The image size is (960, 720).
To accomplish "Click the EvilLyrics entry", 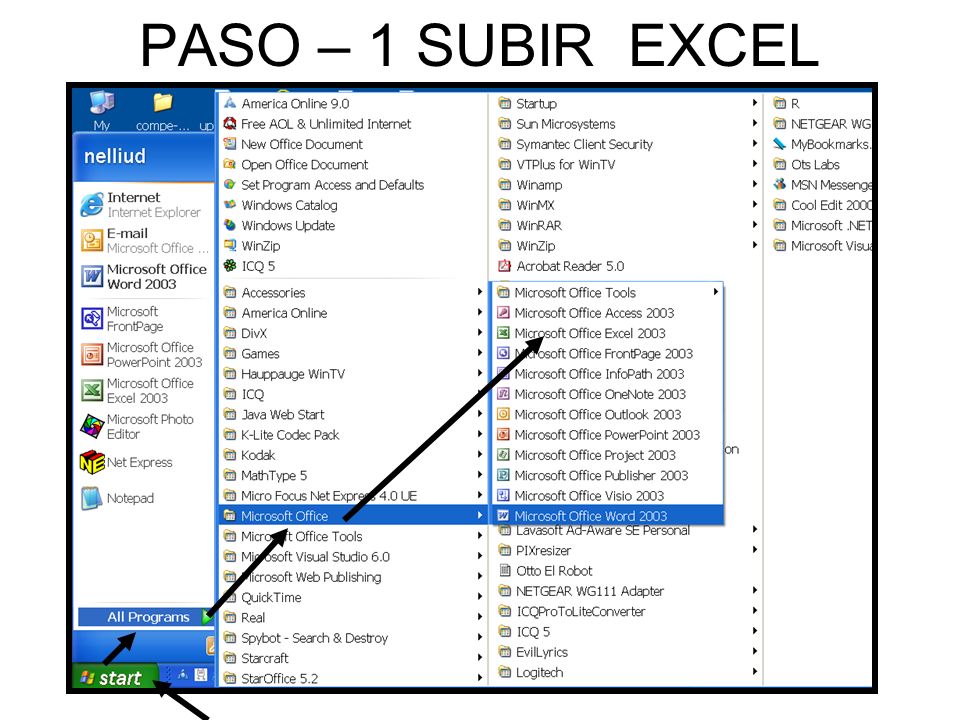I will point(626,652).
